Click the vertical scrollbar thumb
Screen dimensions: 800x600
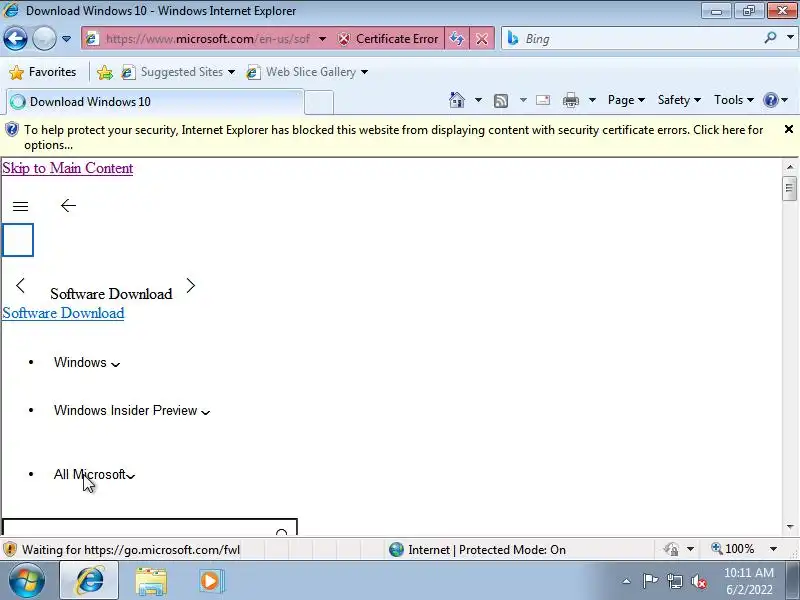click(789, 188)
